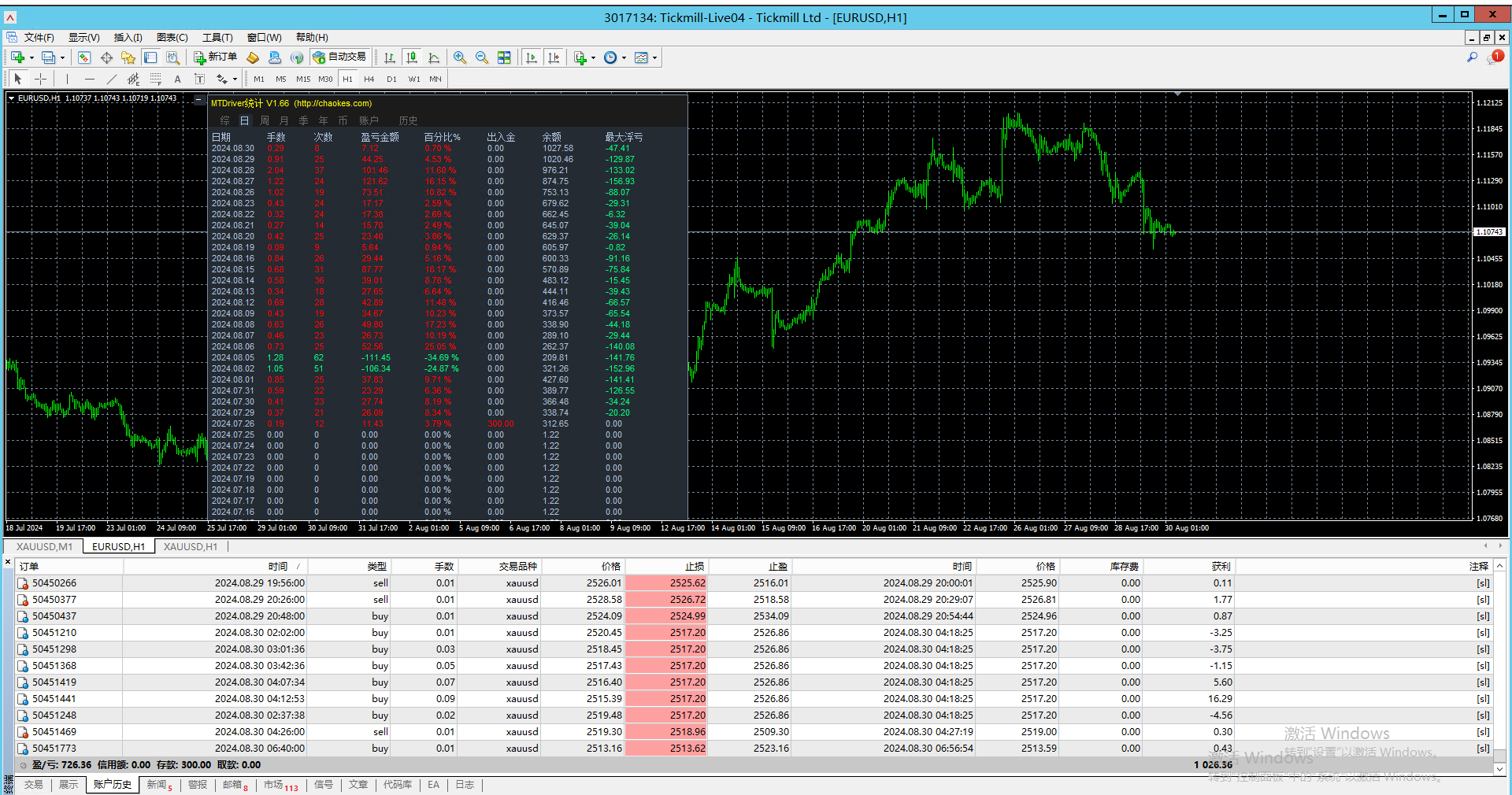
Task: Toggle the chart auto scroll button
Action: pyautogui.click(x=532, y=57)
